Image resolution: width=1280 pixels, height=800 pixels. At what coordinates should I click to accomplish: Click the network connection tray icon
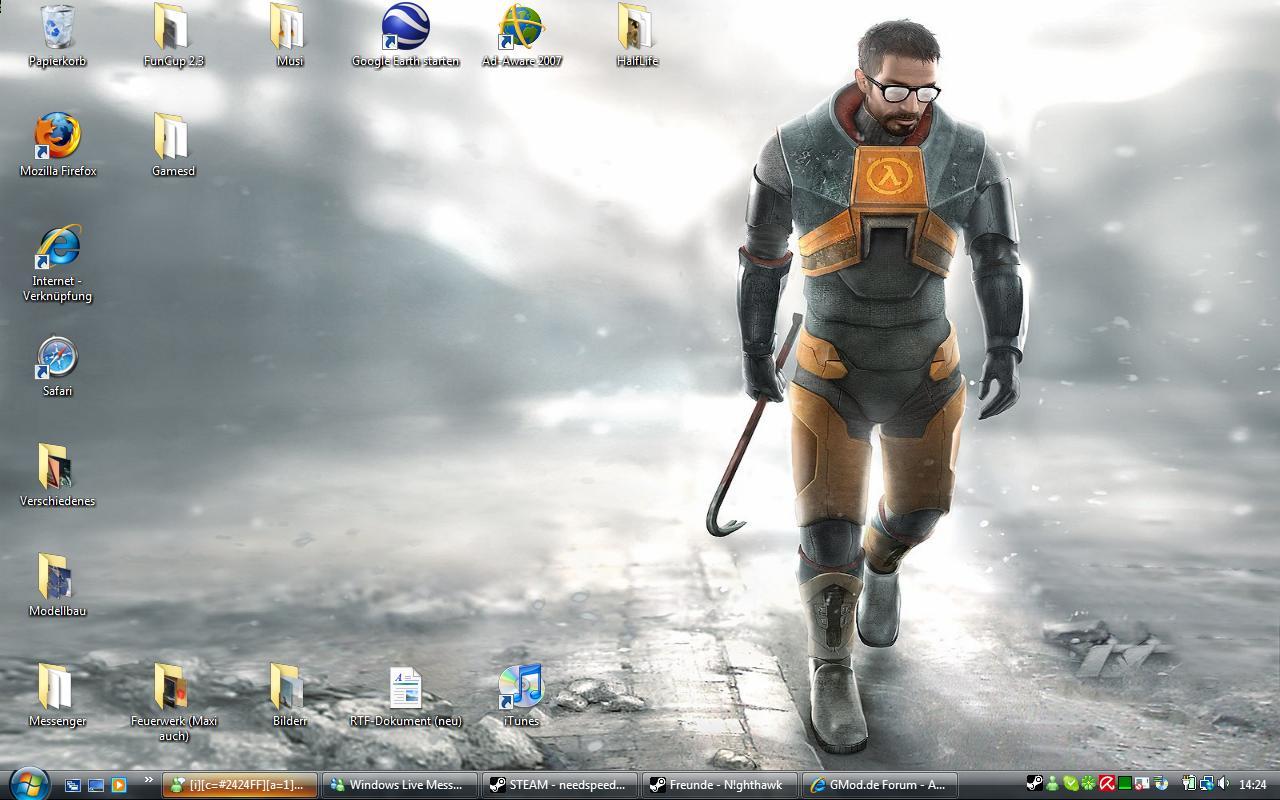(x=1207, y=783)
